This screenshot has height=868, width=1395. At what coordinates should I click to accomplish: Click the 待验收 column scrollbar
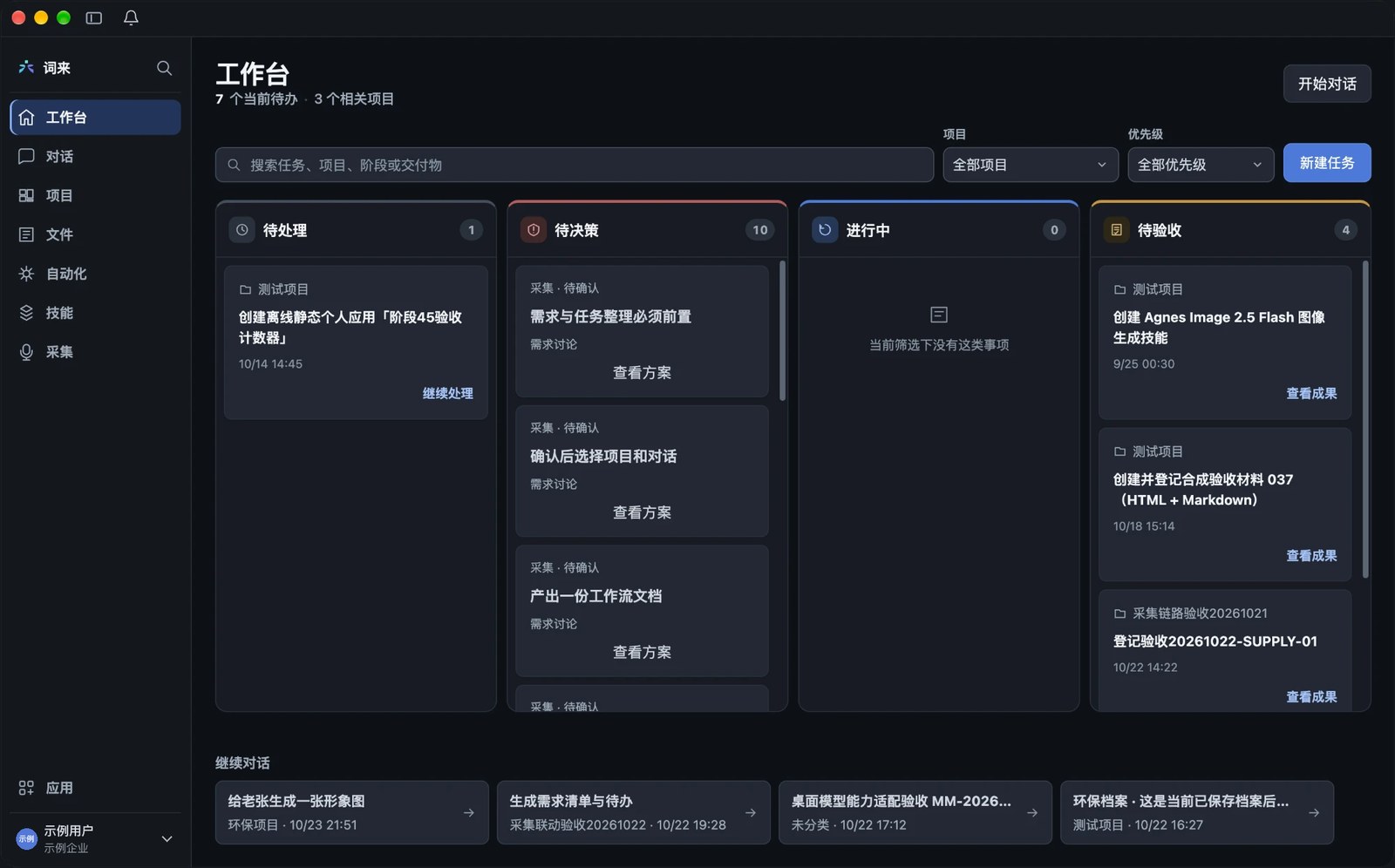tap(1365, 418)
